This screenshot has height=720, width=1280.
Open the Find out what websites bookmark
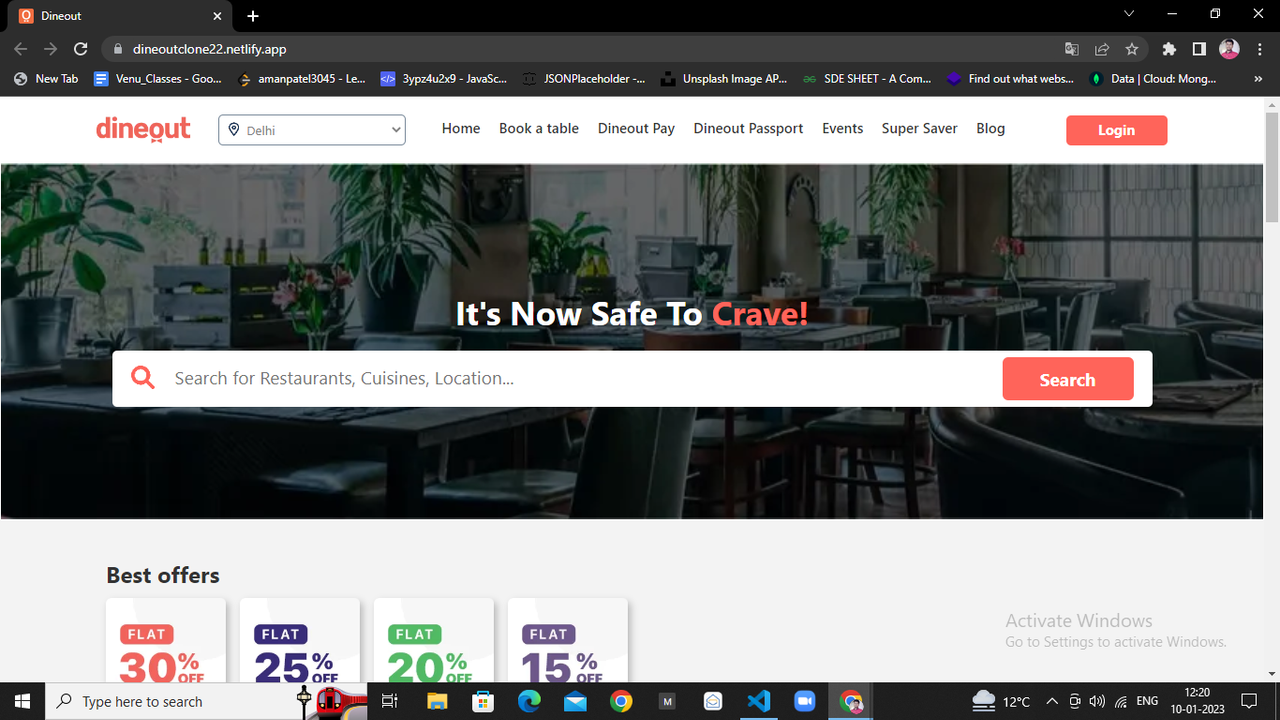(1011, 79)
